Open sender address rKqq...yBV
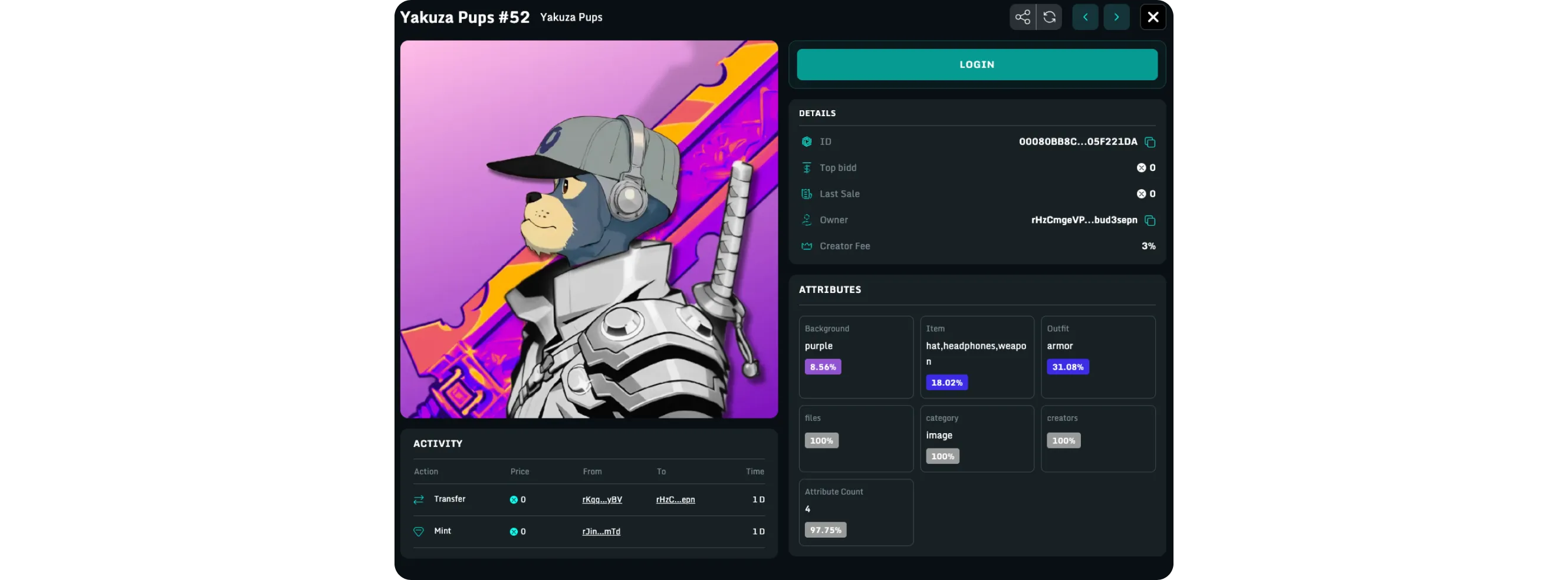 pyautogui.click(x=601, y=500)
